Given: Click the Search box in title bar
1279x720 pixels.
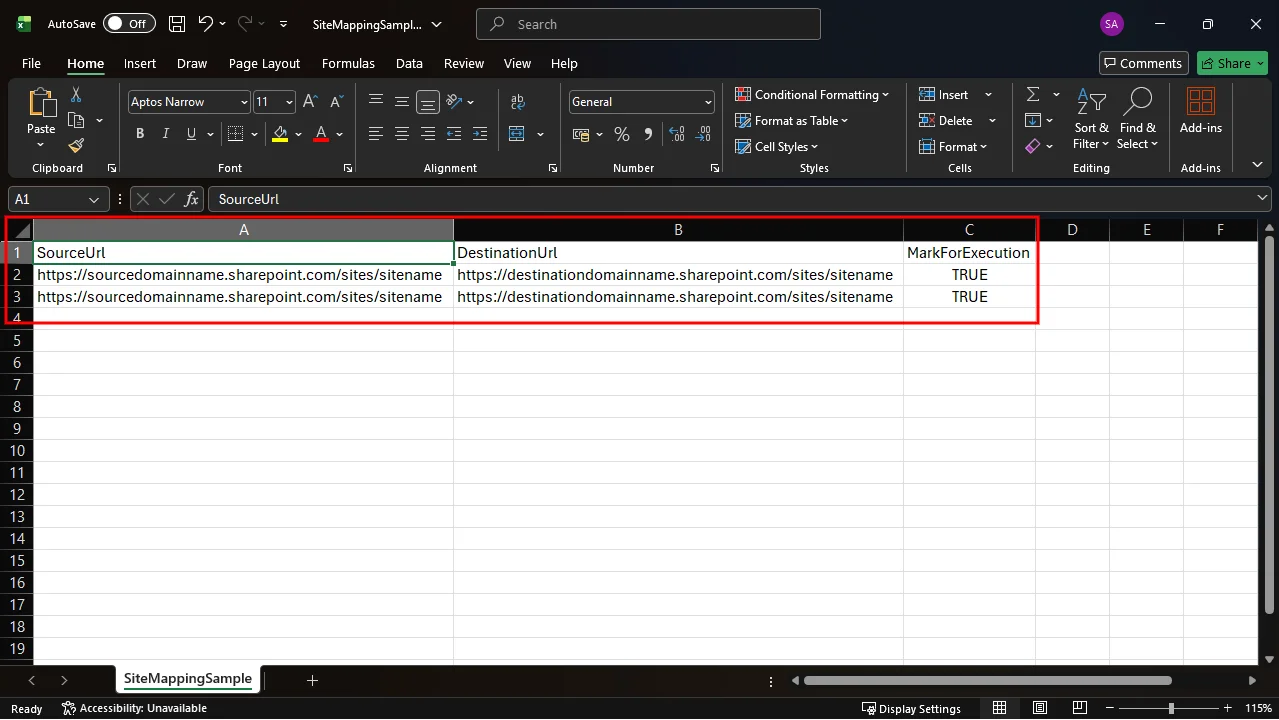Looking at the screenshot, I should click(648, 24).
